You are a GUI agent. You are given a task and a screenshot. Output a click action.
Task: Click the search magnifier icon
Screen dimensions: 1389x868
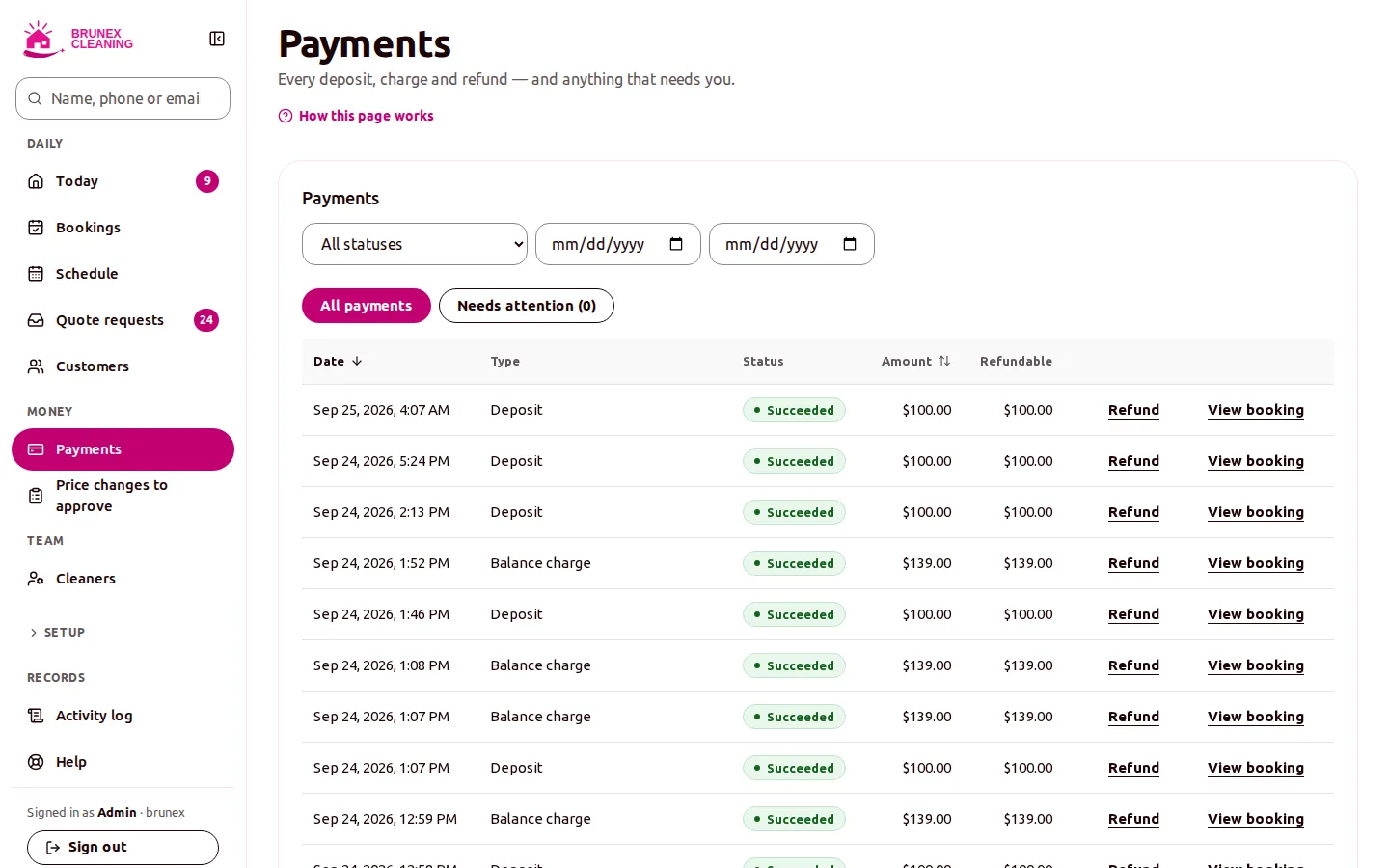coord(35,98)
